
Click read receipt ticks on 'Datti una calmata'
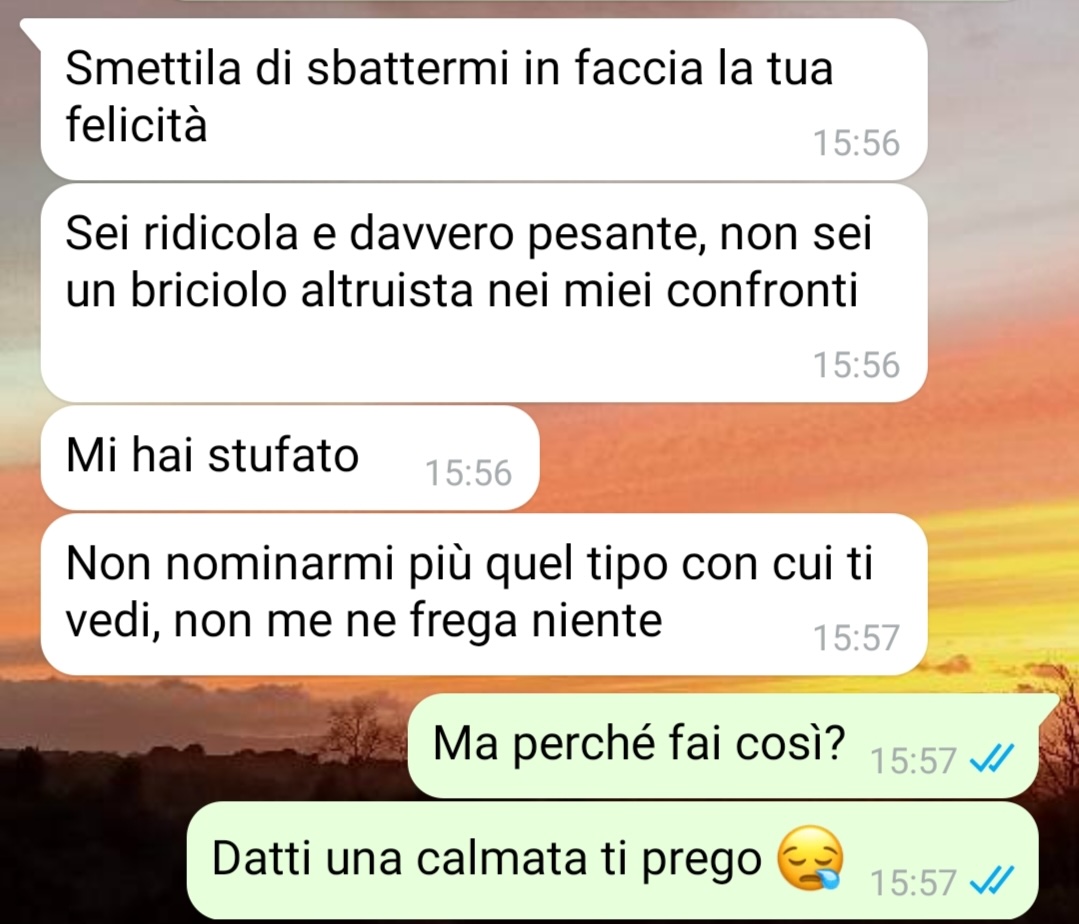(x=991, y=881)
